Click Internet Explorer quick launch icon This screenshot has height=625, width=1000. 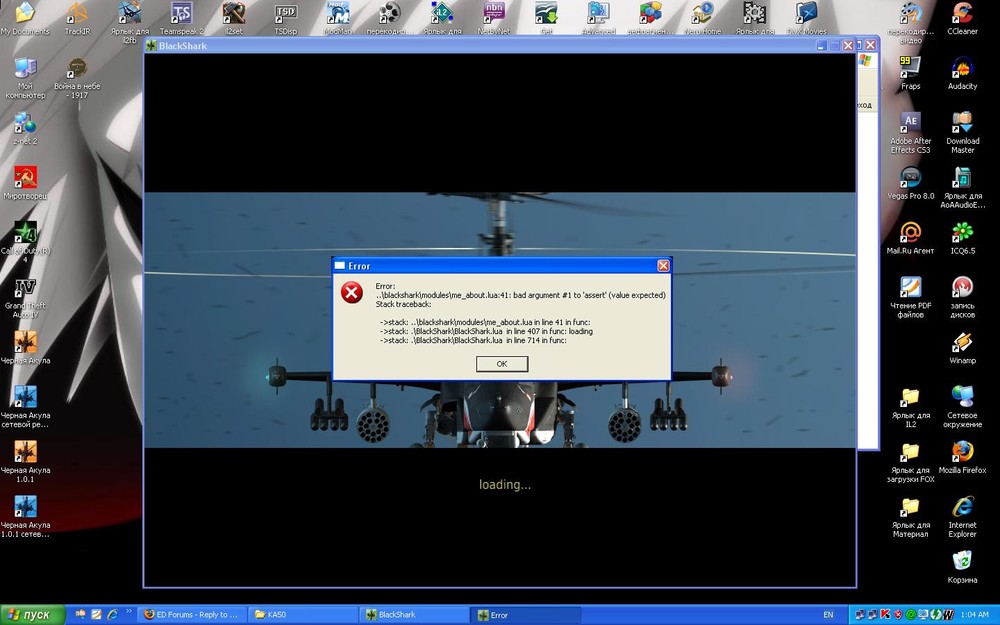(x=112, y=614)
